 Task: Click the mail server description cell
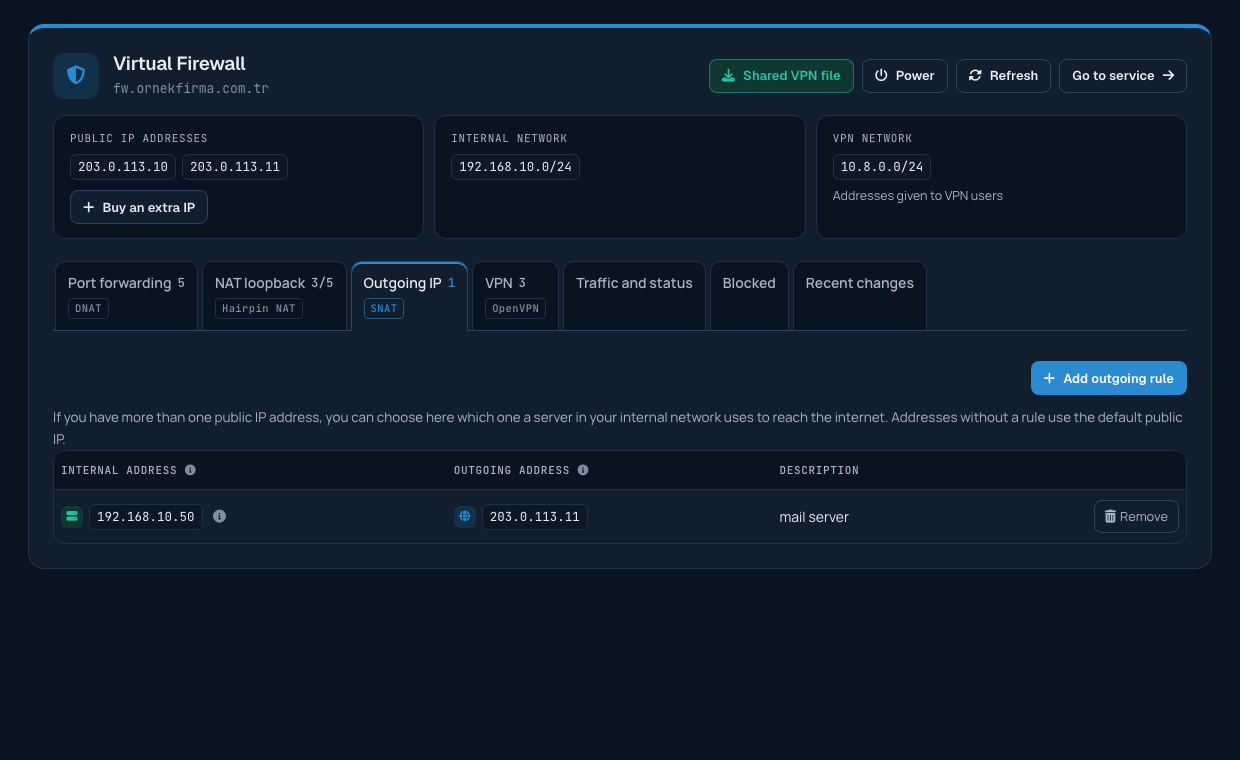(x=814, y=517)
